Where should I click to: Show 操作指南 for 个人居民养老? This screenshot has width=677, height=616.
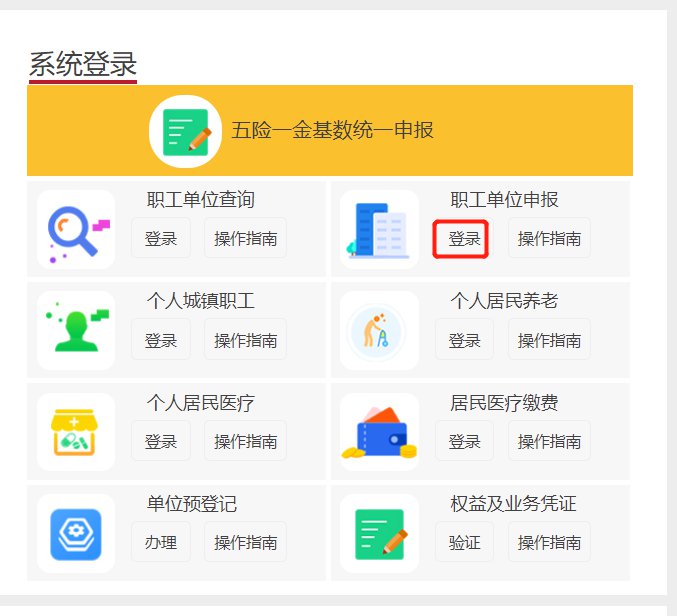[x=549, y=340]
